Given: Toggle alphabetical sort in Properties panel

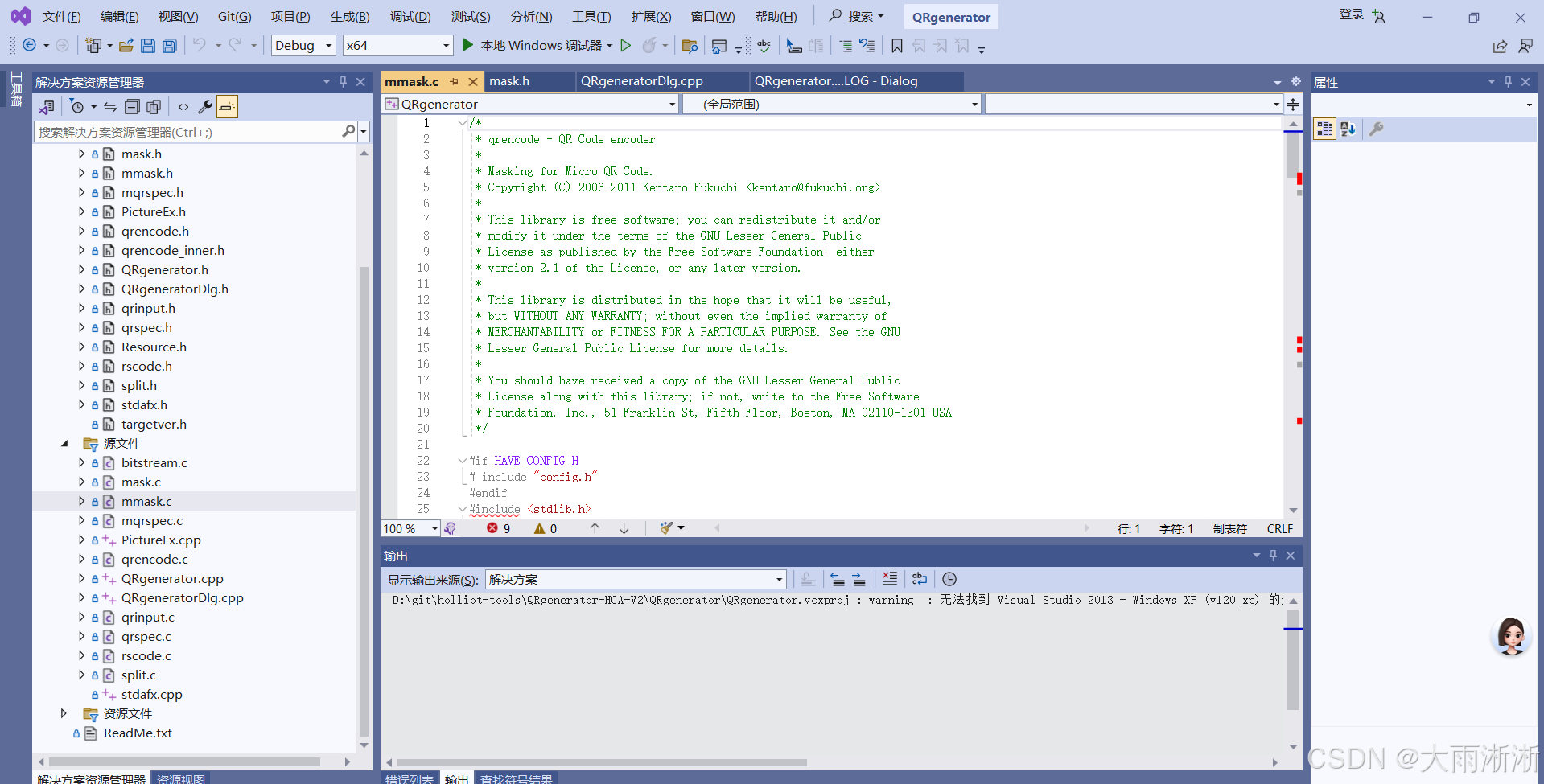Looking at the screenshot, I should pos(1348,129).
